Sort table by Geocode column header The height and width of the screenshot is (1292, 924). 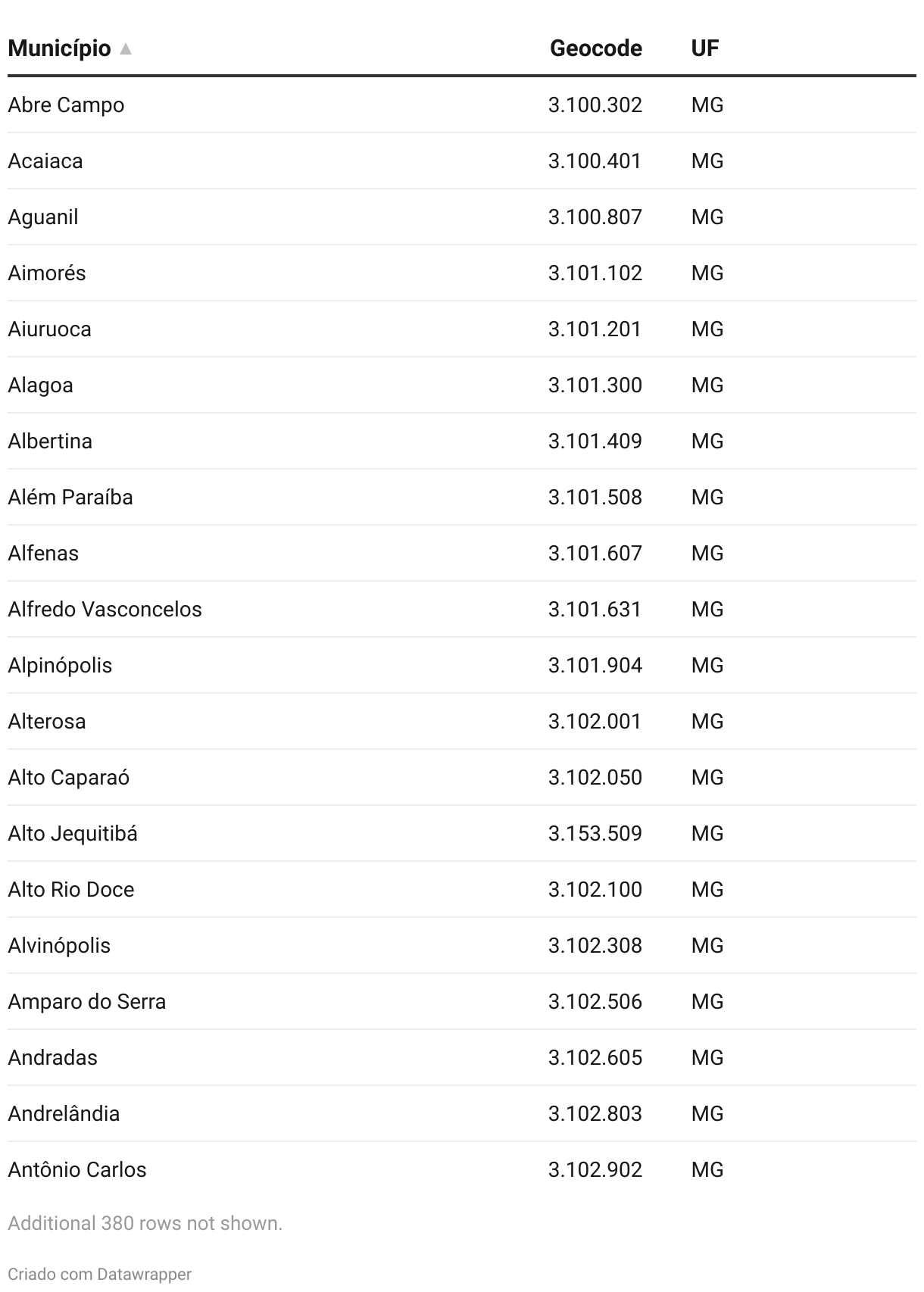pyautogui.click(x=595, y=48)
